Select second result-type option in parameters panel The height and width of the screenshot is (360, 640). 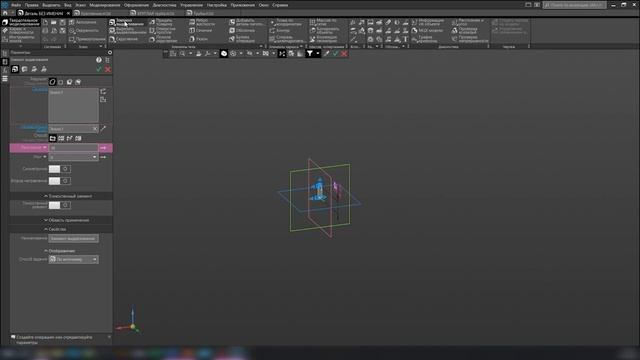point(61,82)
